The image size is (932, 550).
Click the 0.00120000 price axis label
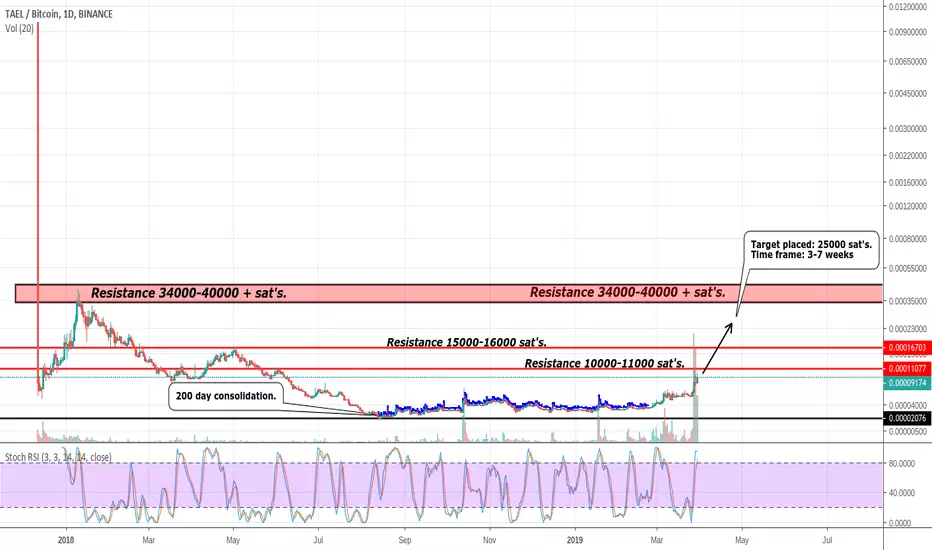pyautogui.click(x=908, y=206)
